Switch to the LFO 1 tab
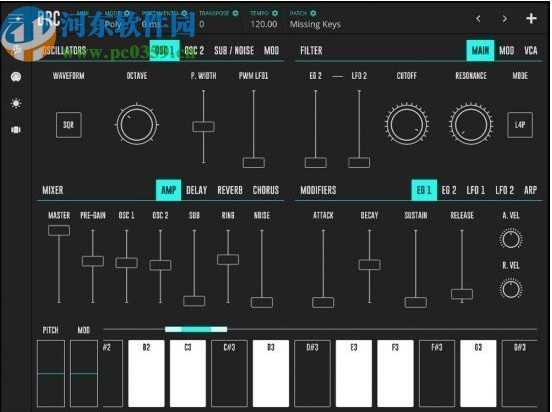 click(476, 190)
